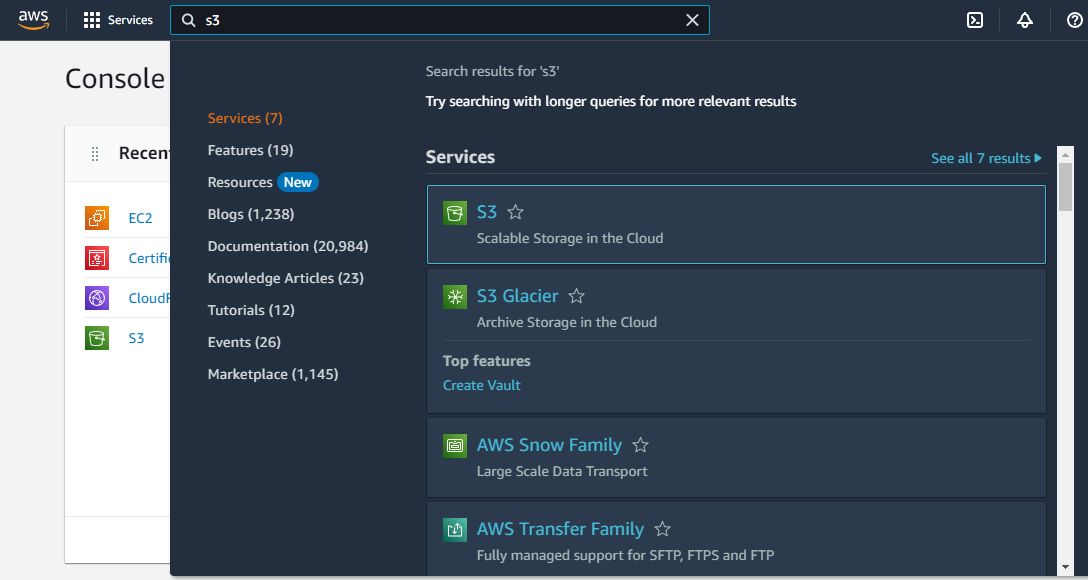Click the AWS home logo
The image size is (1088, 580).
coord(32,20)
